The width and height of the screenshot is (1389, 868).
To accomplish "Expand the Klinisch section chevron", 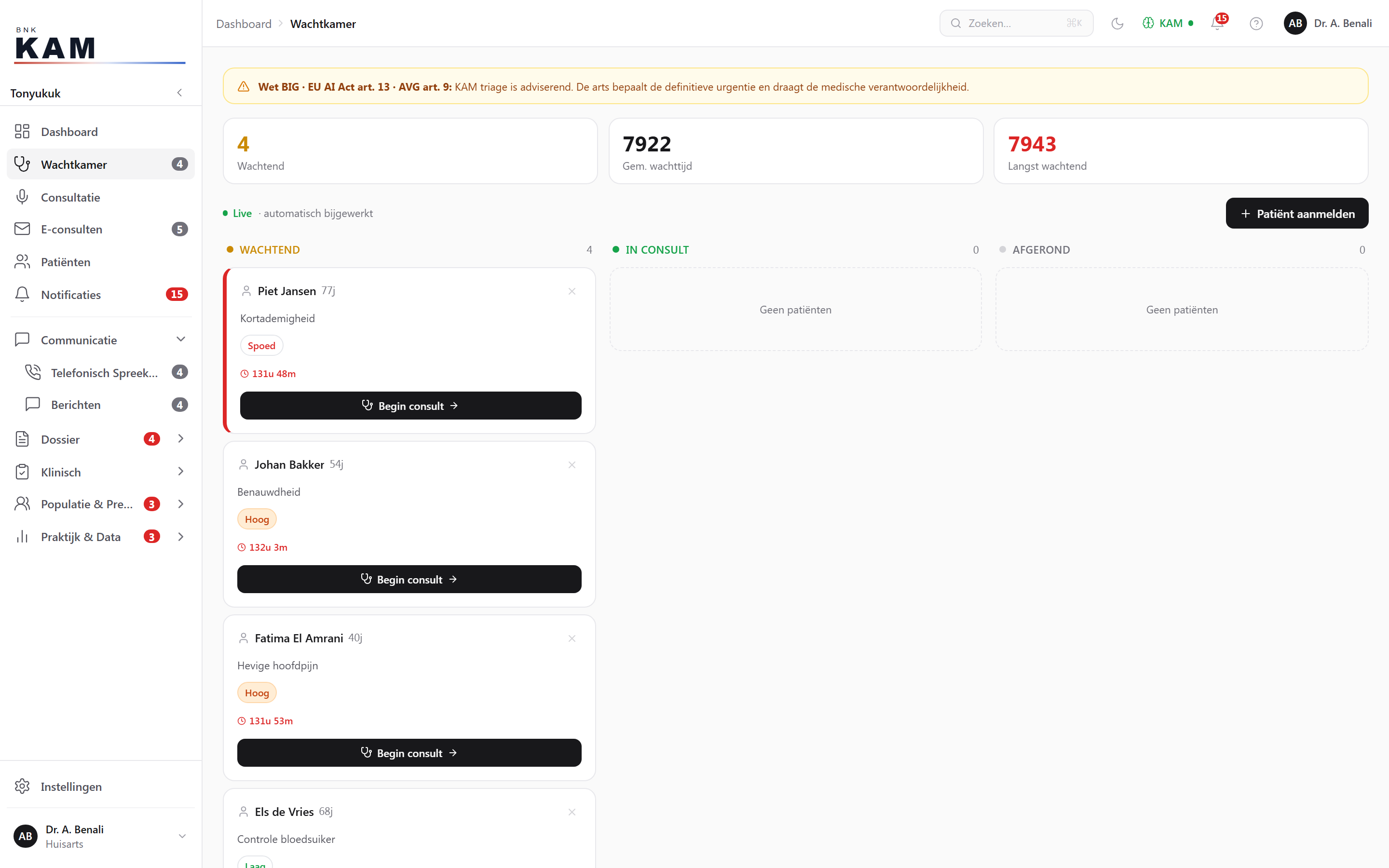I will pos(181,472).
